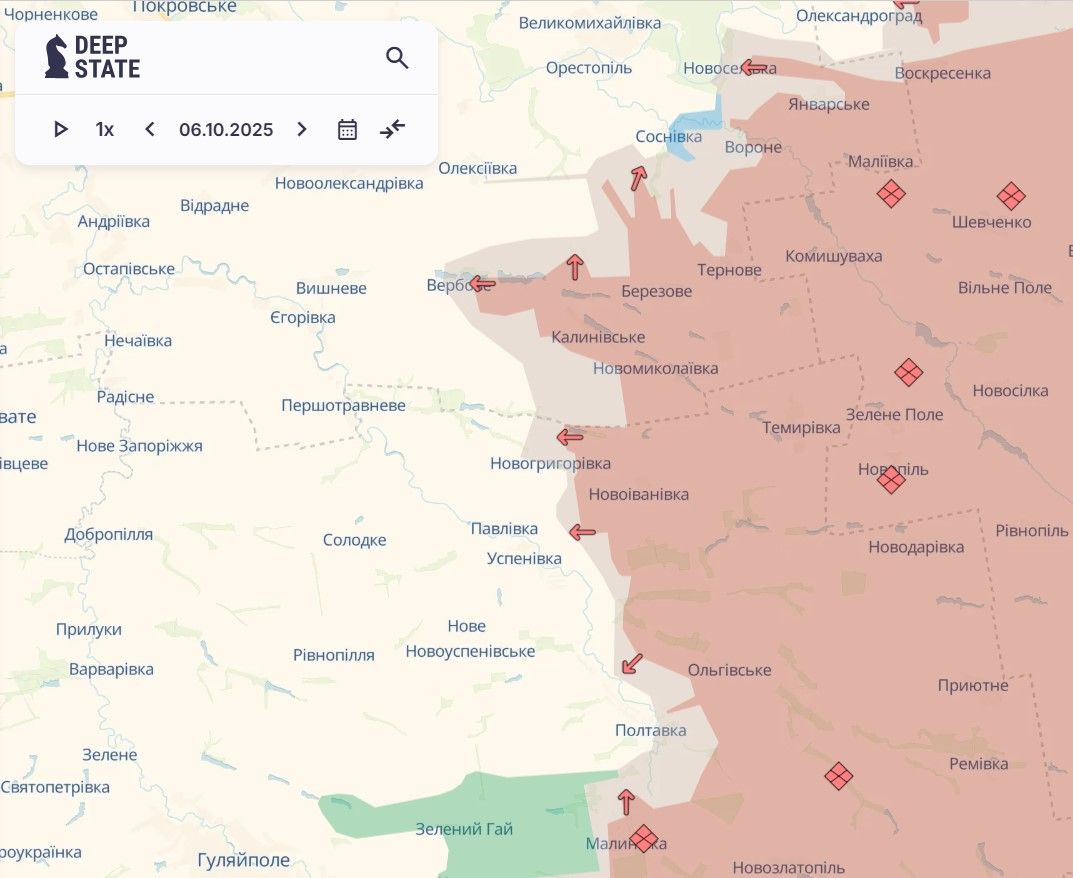Select the upward arrow above Березове
Screen dimensions: 1073x878
coord(575,266)
